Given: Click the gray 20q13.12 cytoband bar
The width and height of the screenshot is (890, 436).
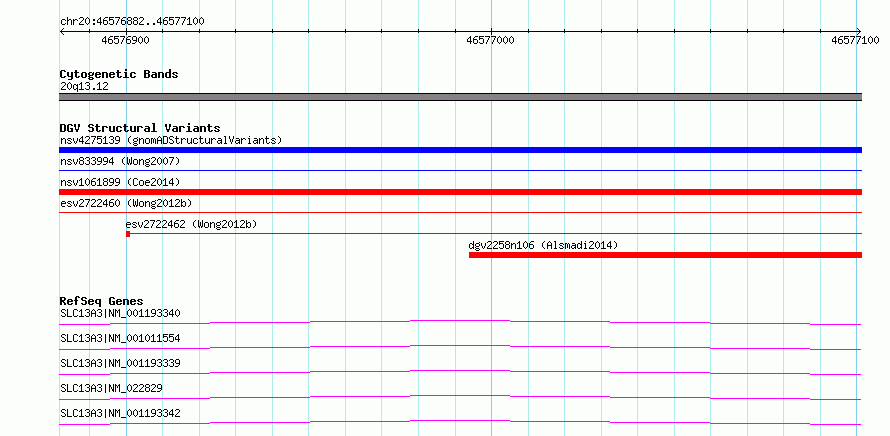Looking at the screenshot, I should pos(460,97).
